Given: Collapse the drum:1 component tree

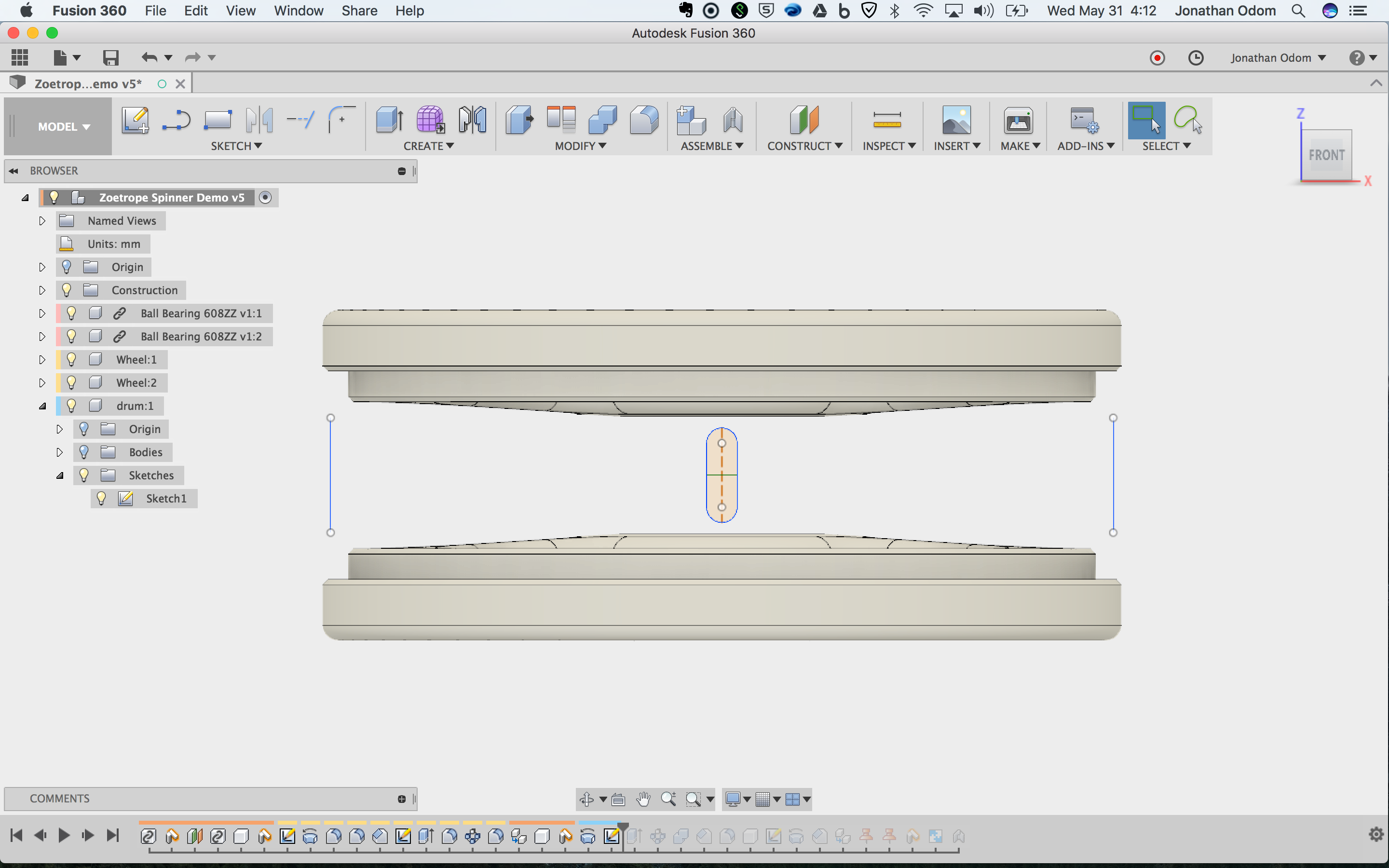Looking at the screenshot, I should [42, 406].
